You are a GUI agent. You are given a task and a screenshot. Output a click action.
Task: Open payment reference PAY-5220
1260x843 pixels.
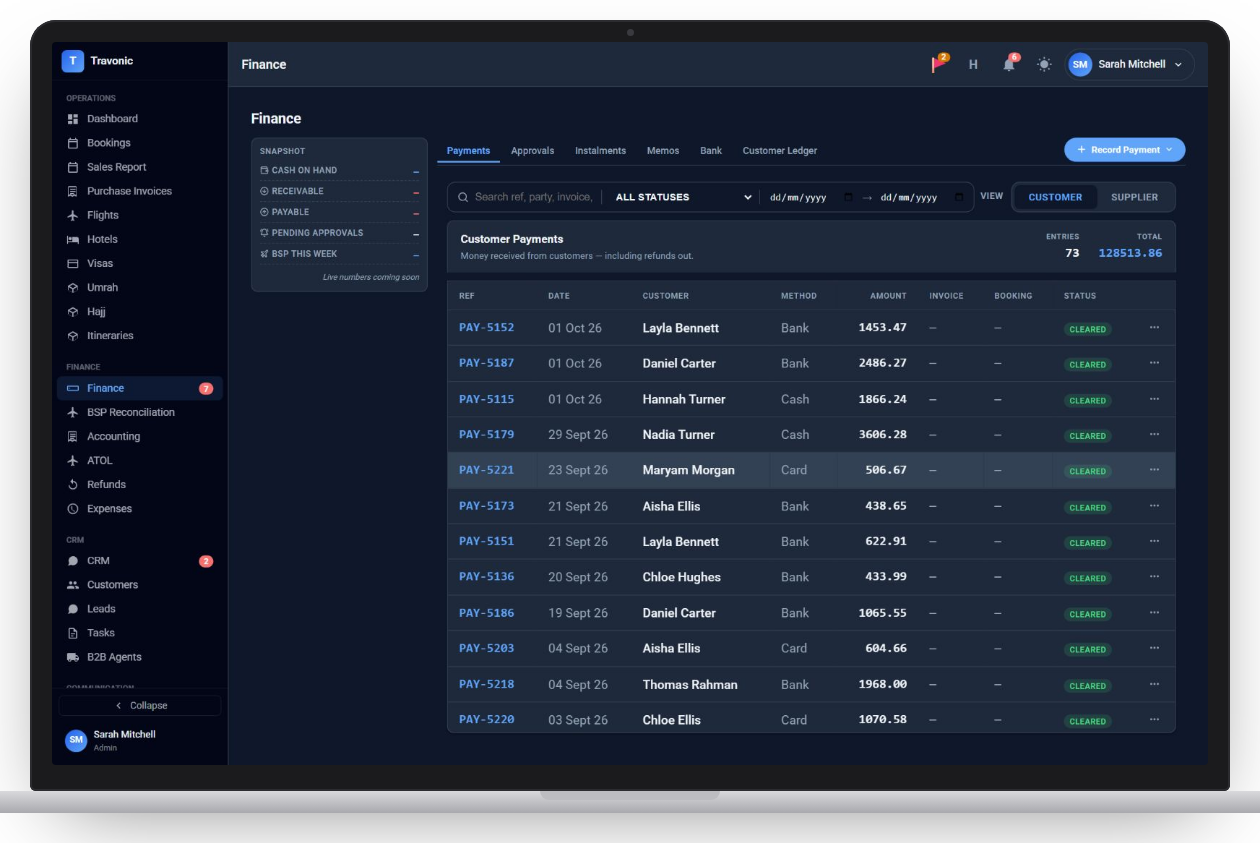486,719
